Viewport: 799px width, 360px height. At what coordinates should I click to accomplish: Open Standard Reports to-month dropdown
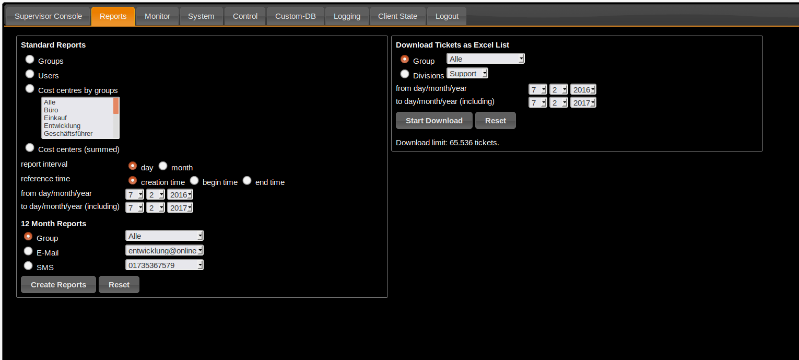(155, 208)
